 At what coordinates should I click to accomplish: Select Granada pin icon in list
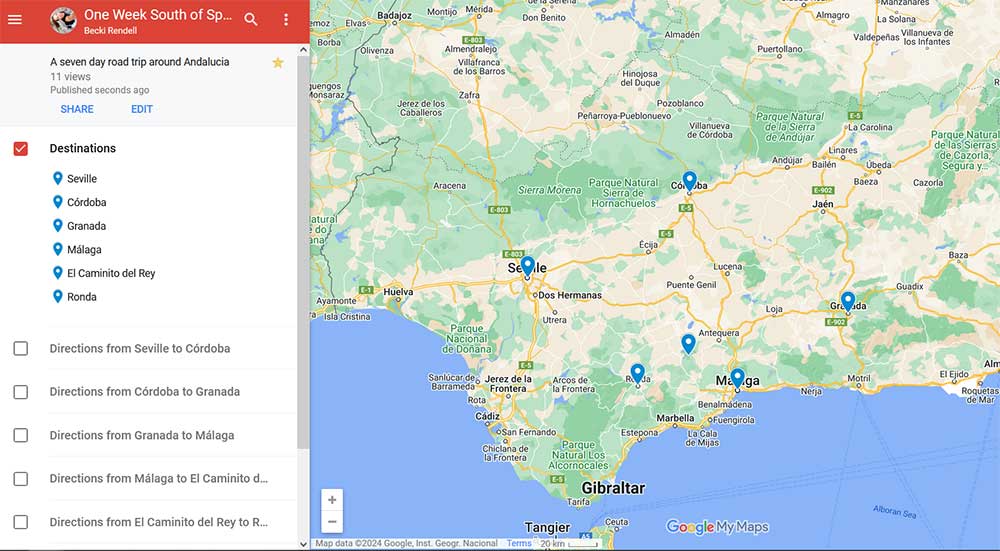coord(57,225)
